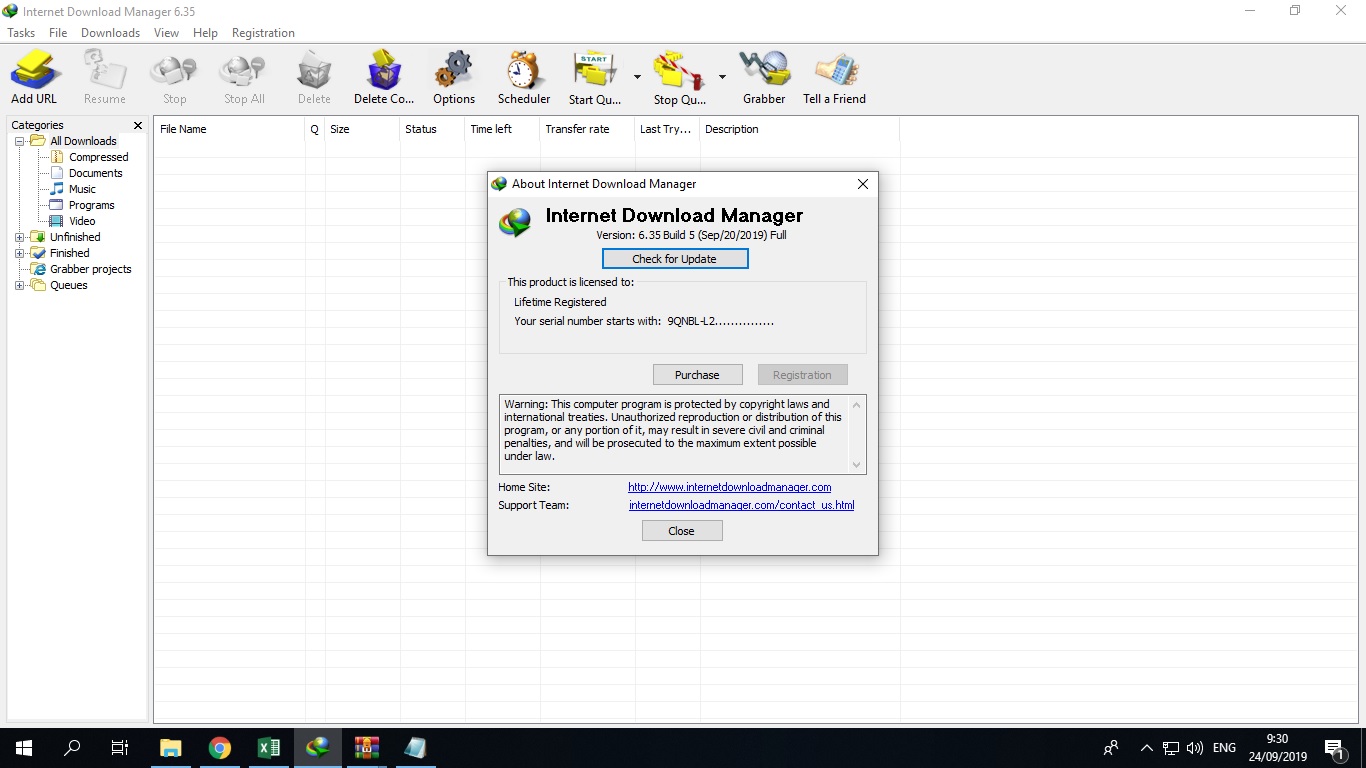Screen dimensions: 1366x768
Task: Click the Check for Update button
Action: (675, 259)
